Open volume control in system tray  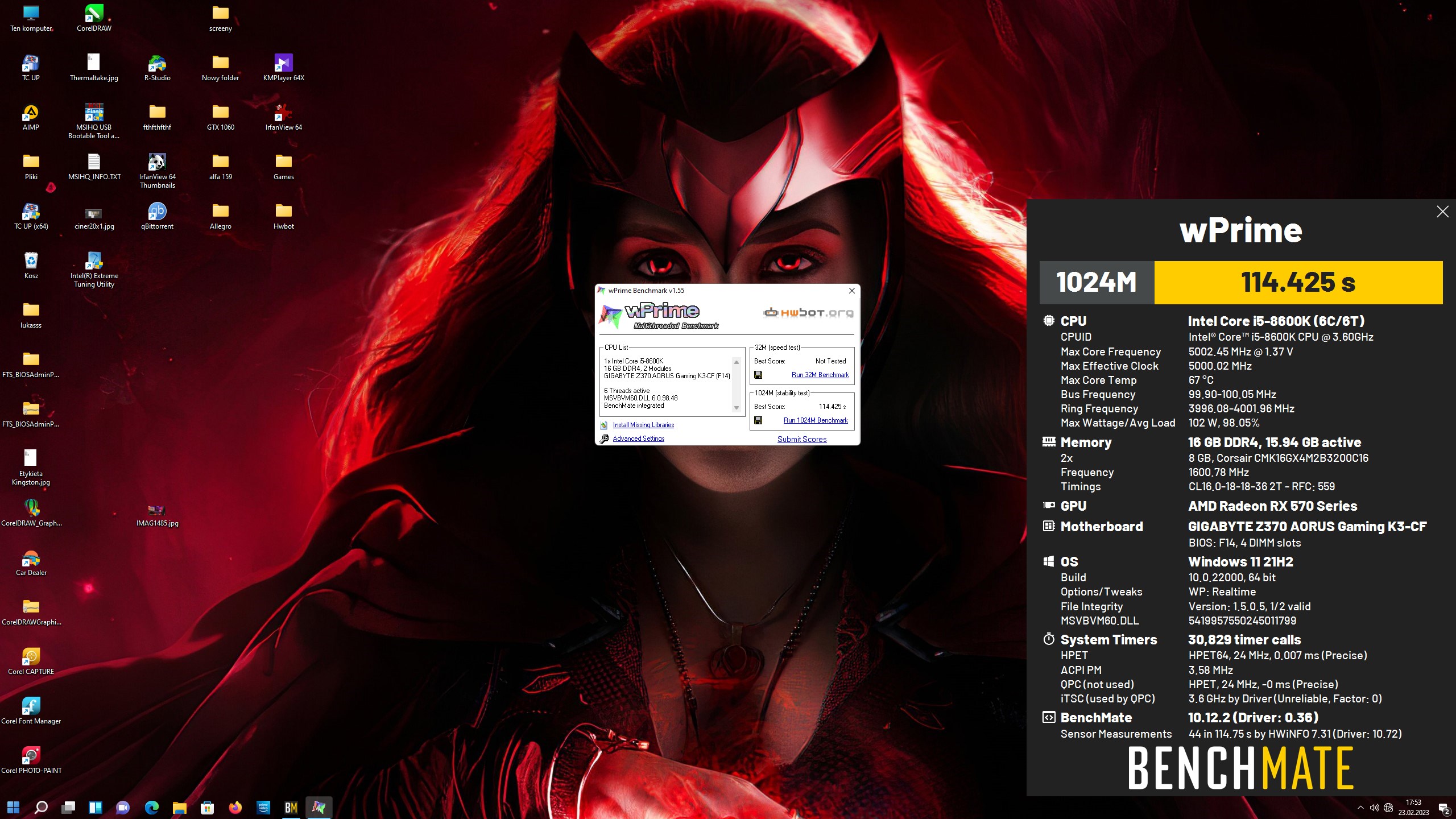pos(1374,808)
